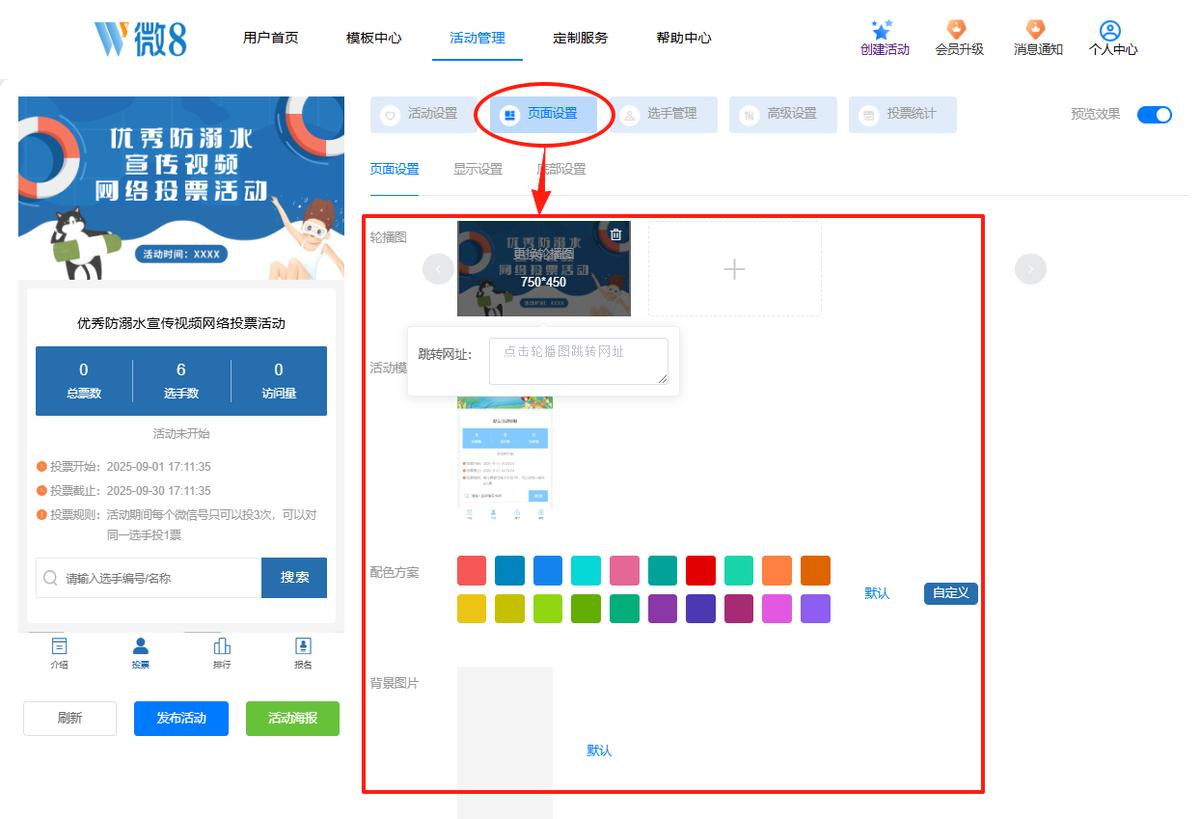Go to 模板中心

[374, 38]
